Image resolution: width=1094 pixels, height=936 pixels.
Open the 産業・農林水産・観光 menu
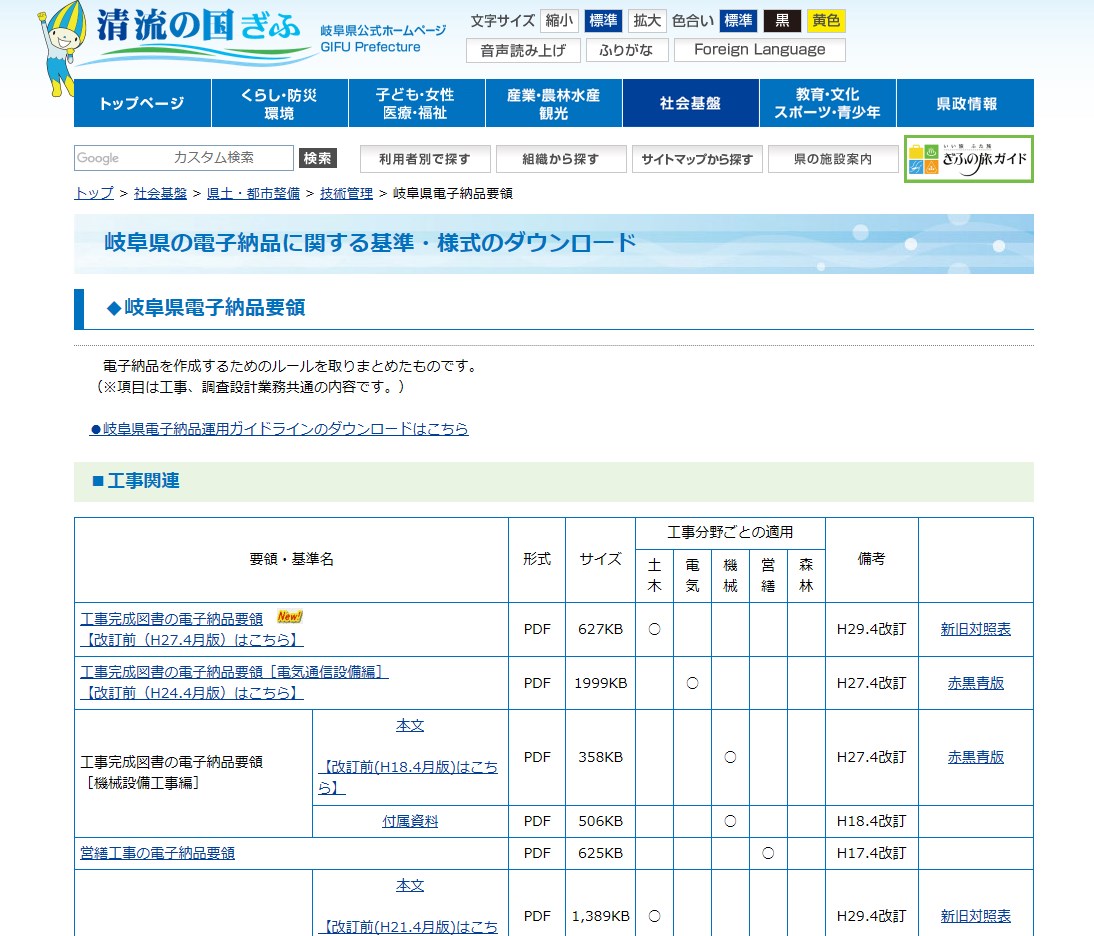pyautogui.click(x=553, y=104)
